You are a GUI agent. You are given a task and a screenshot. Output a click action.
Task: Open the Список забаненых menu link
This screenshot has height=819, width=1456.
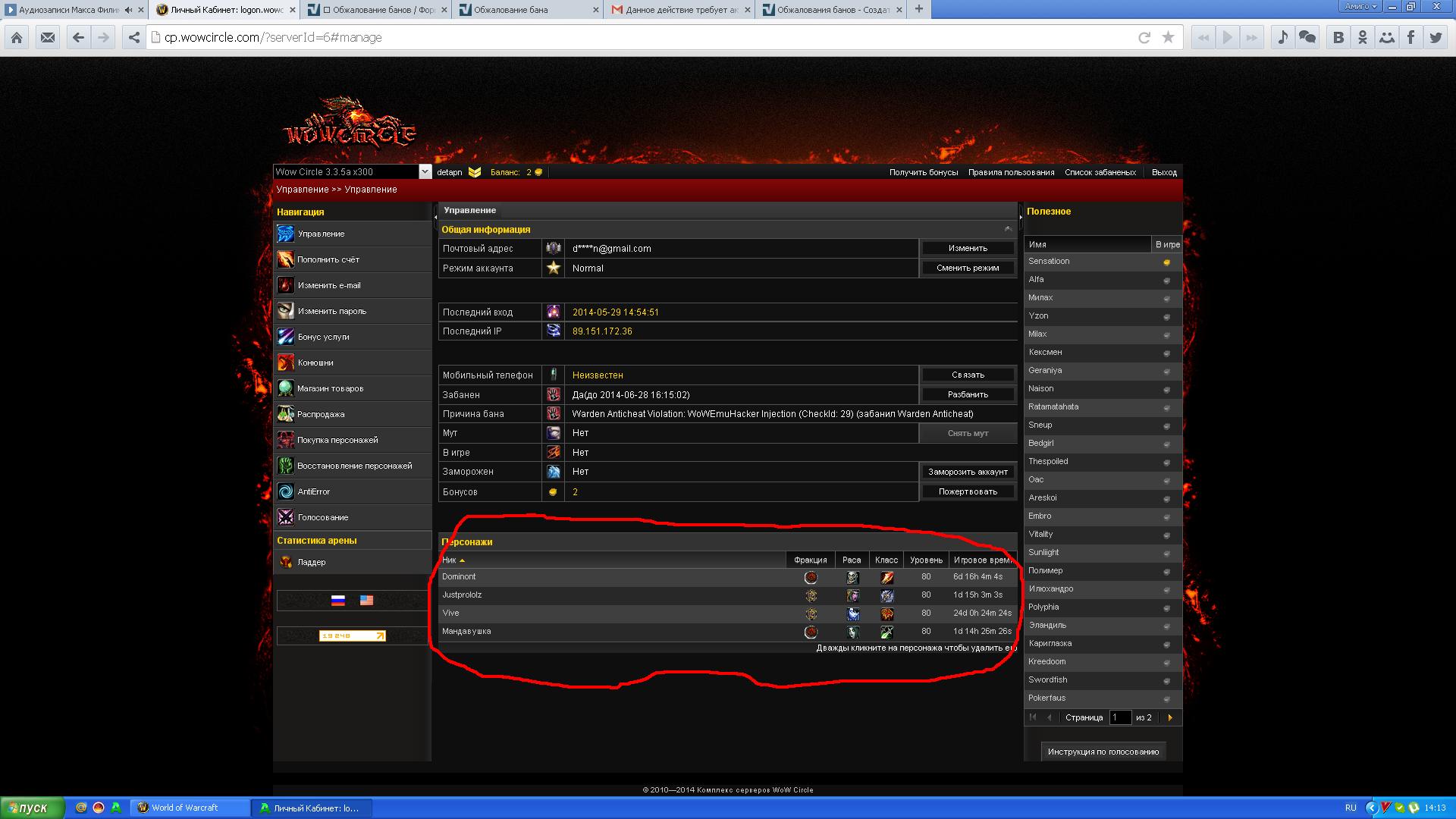[1100, 172]
